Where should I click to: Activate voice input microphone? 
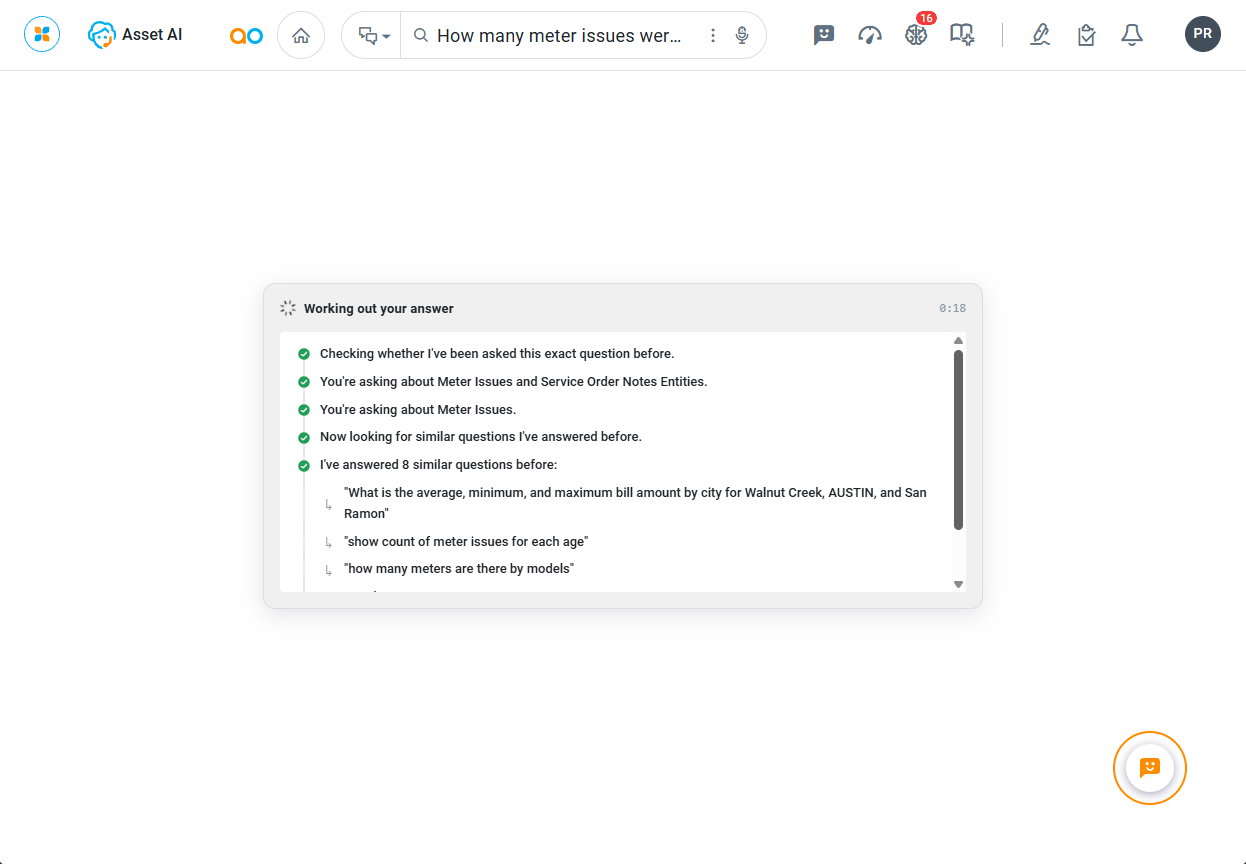click(x=742, y=36)
